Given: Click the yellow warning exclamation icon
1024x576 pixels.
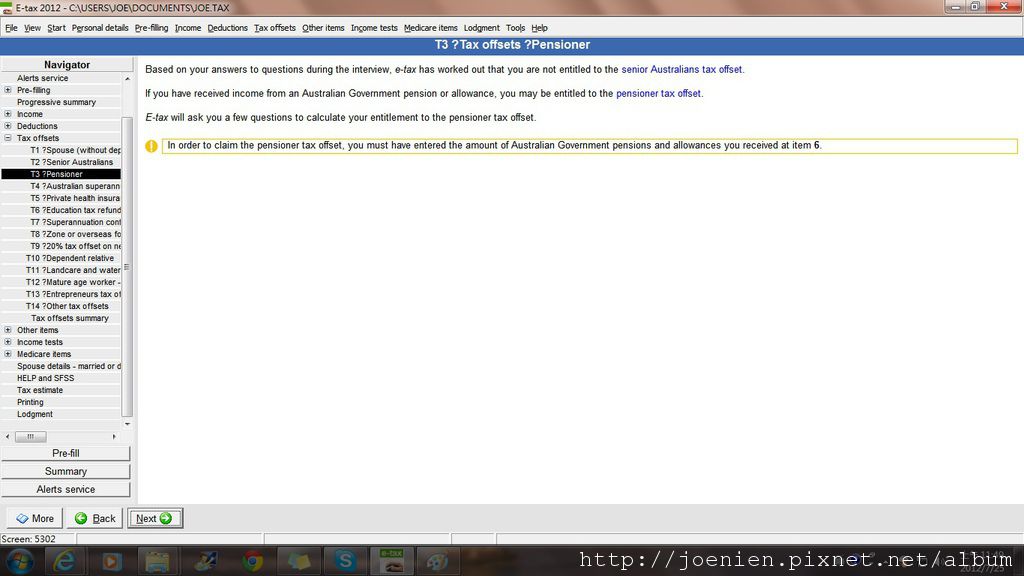Looking at the screenshot, I should tap(152, 146).
